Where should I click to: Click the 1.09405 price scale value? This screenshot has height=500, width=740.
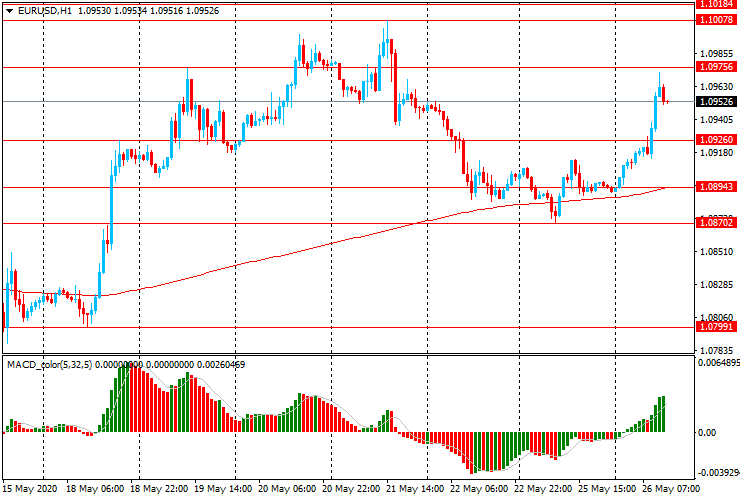717,120
